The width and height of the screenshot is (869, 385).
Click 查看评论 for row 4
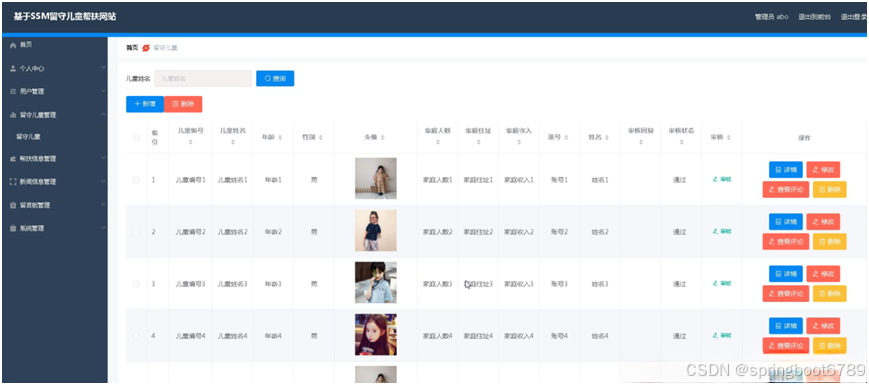[x=786, y=346]
